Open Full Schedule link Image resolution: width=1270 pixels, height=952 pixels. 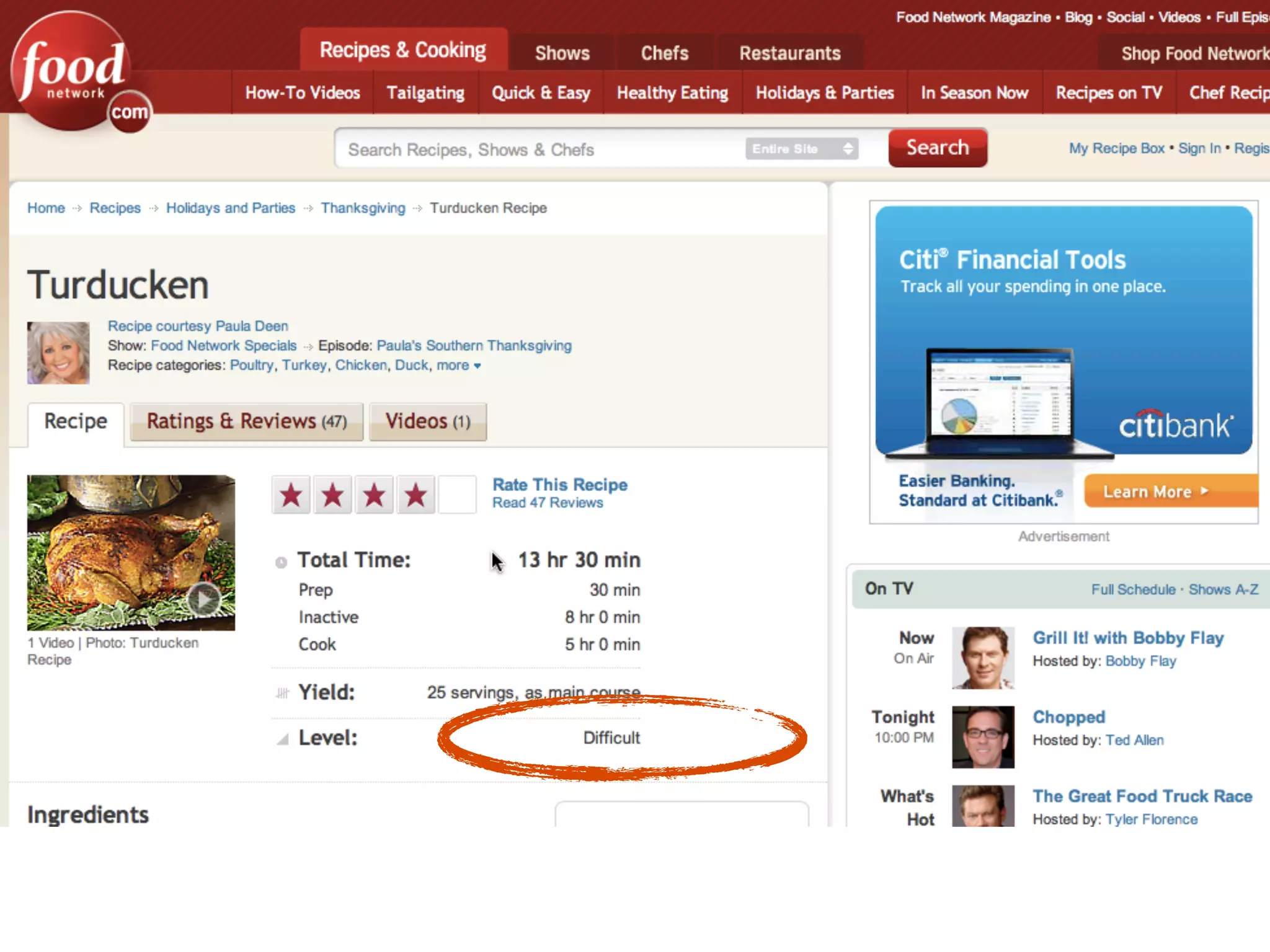point(1133,589)
